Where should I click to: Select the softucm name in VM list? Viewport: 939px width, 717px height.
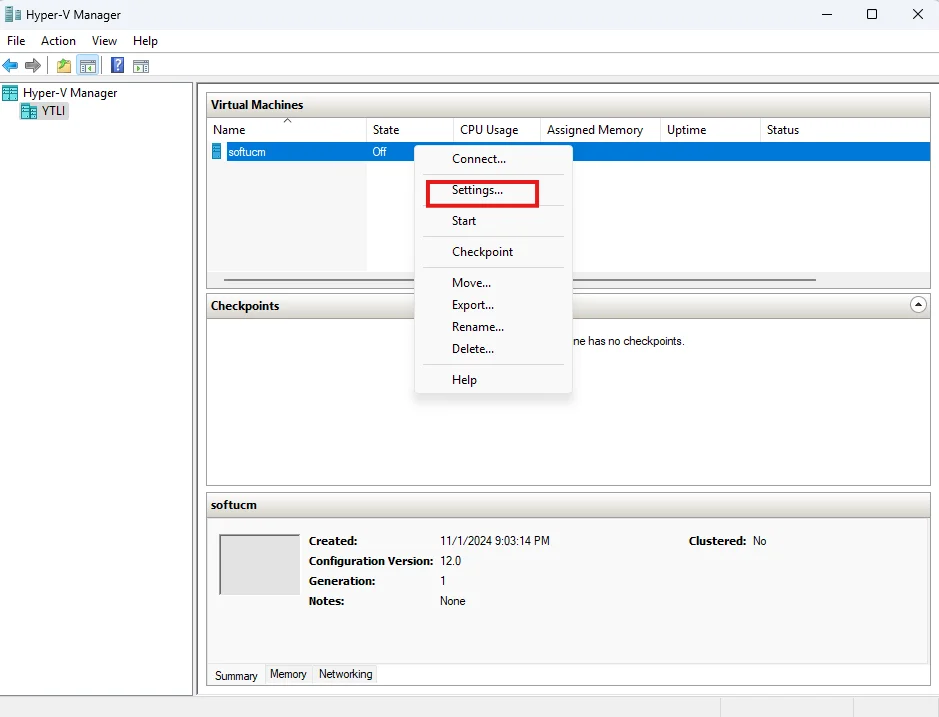tap(247, 152)
